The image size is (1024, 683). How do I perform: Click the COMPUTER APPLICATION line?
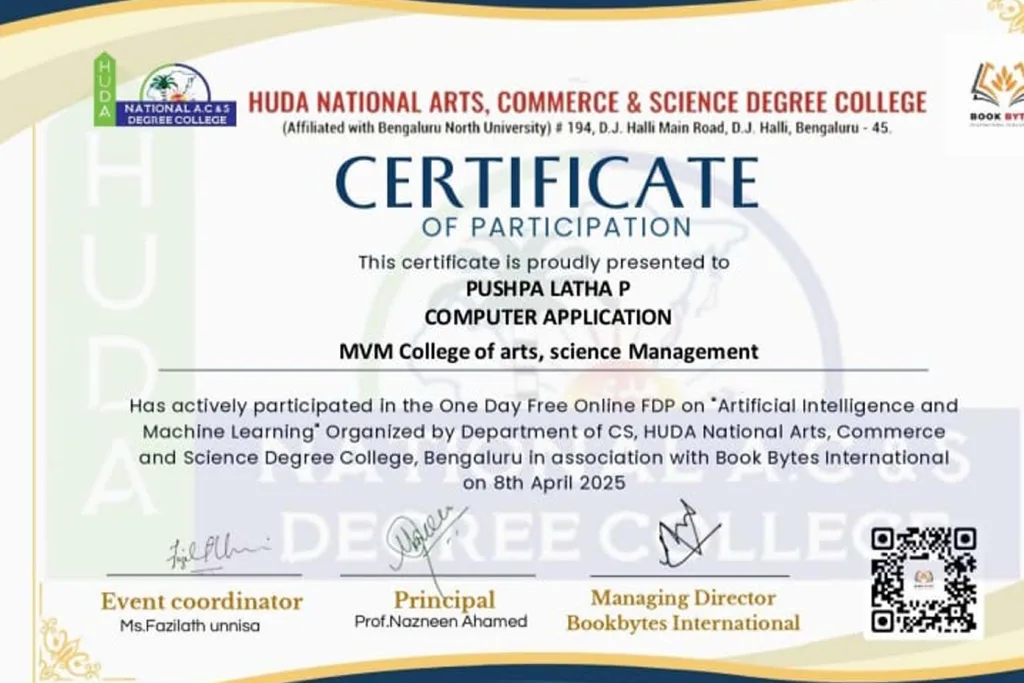[x=548, y=317]
